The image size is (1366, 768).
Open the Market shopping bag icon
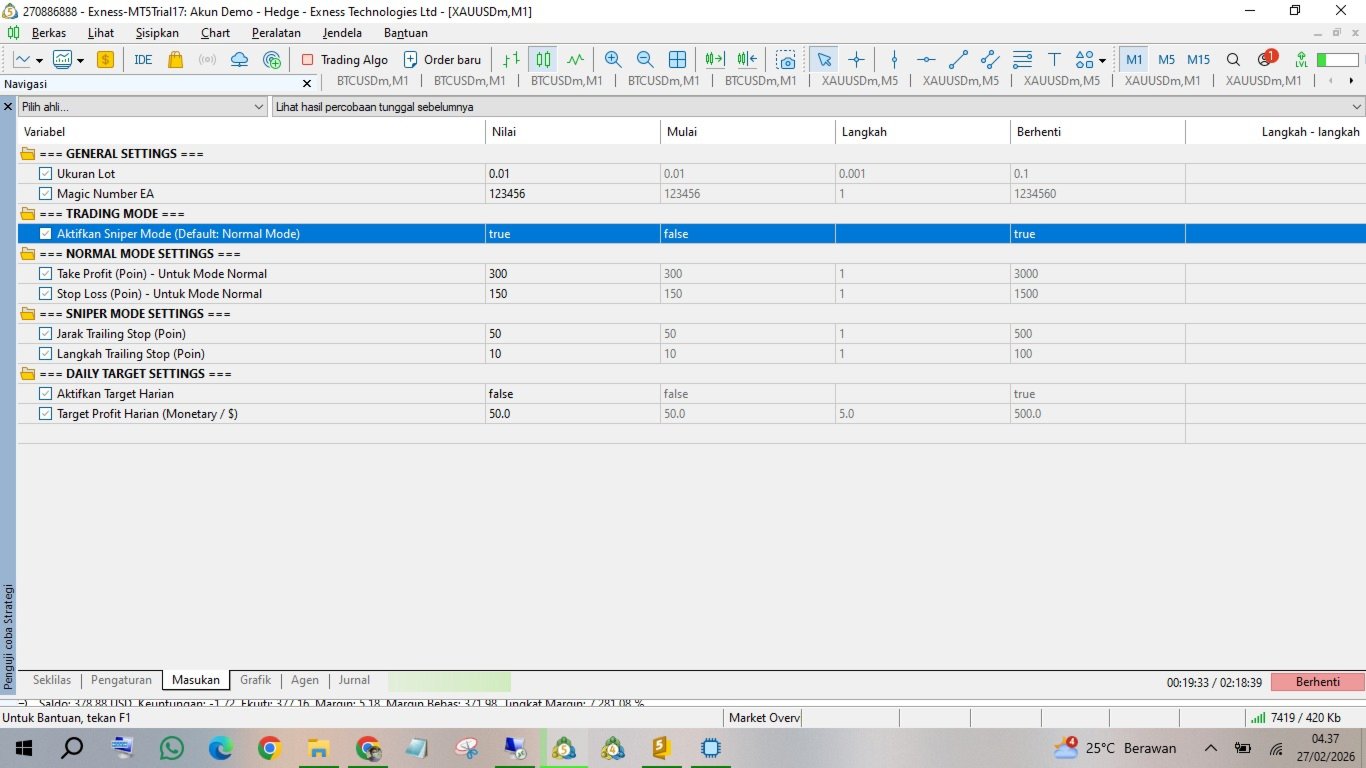point(176,60)
